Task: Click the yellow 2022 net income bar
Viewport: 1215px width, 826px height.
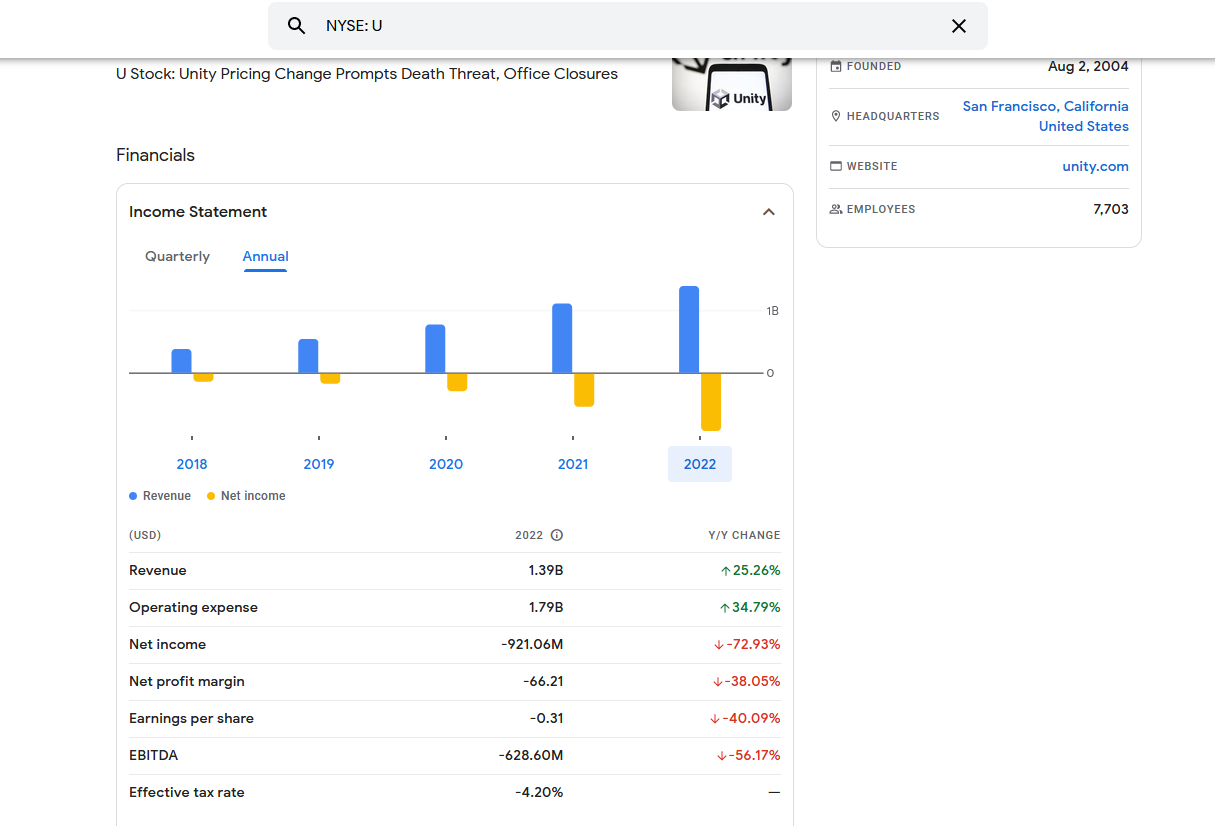Action: pyautogui.click(x=711, y=402)
